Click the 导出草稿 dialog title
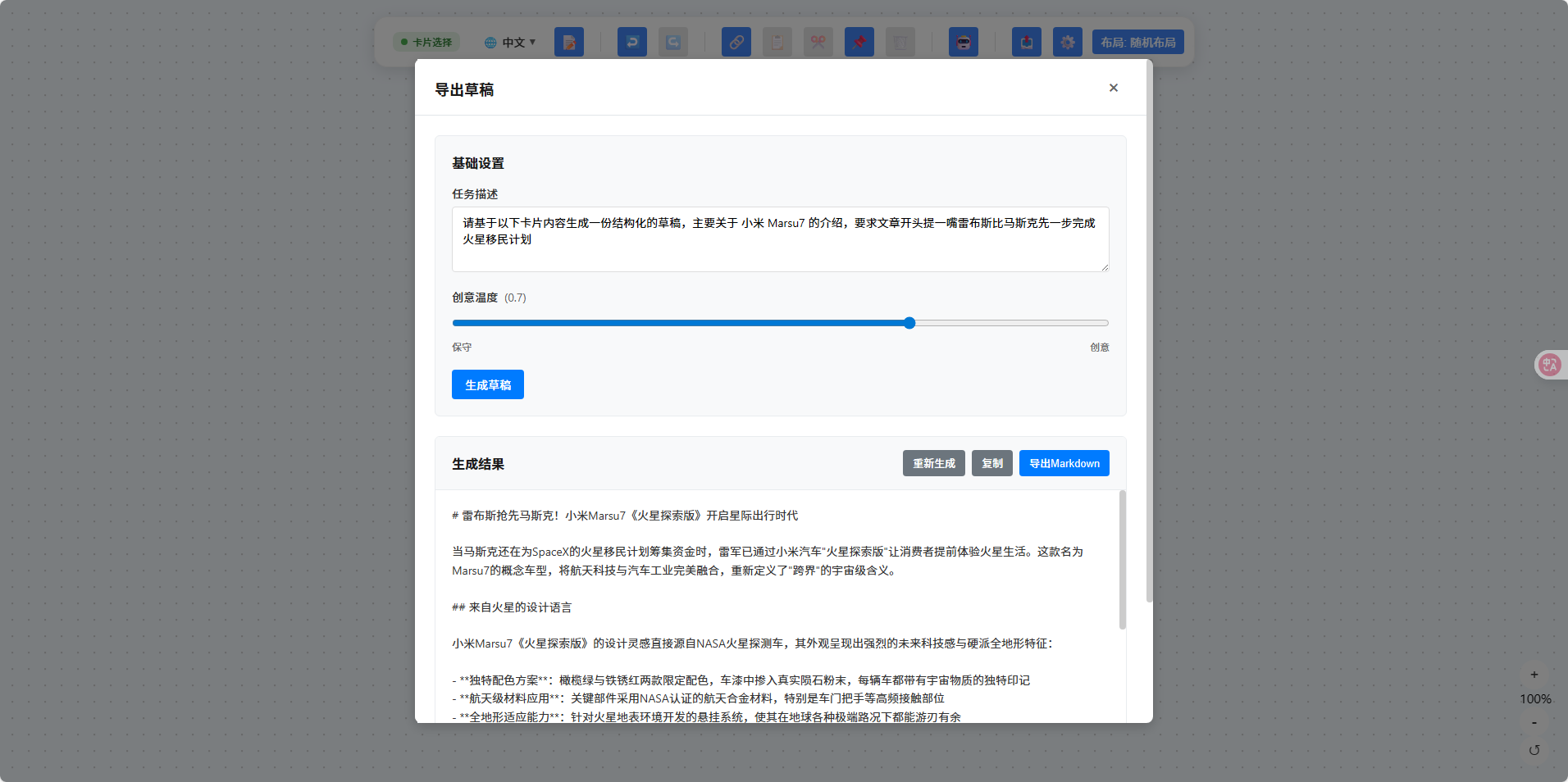Screen dimensions: 1568x782 (x=464, y=90)
